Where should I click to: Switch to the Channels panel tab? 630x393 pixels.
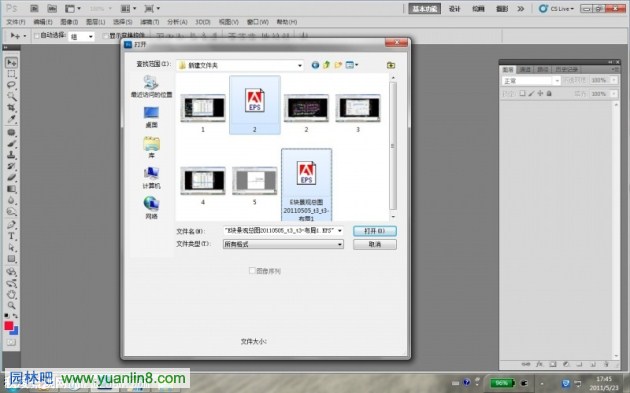[525, 70]
